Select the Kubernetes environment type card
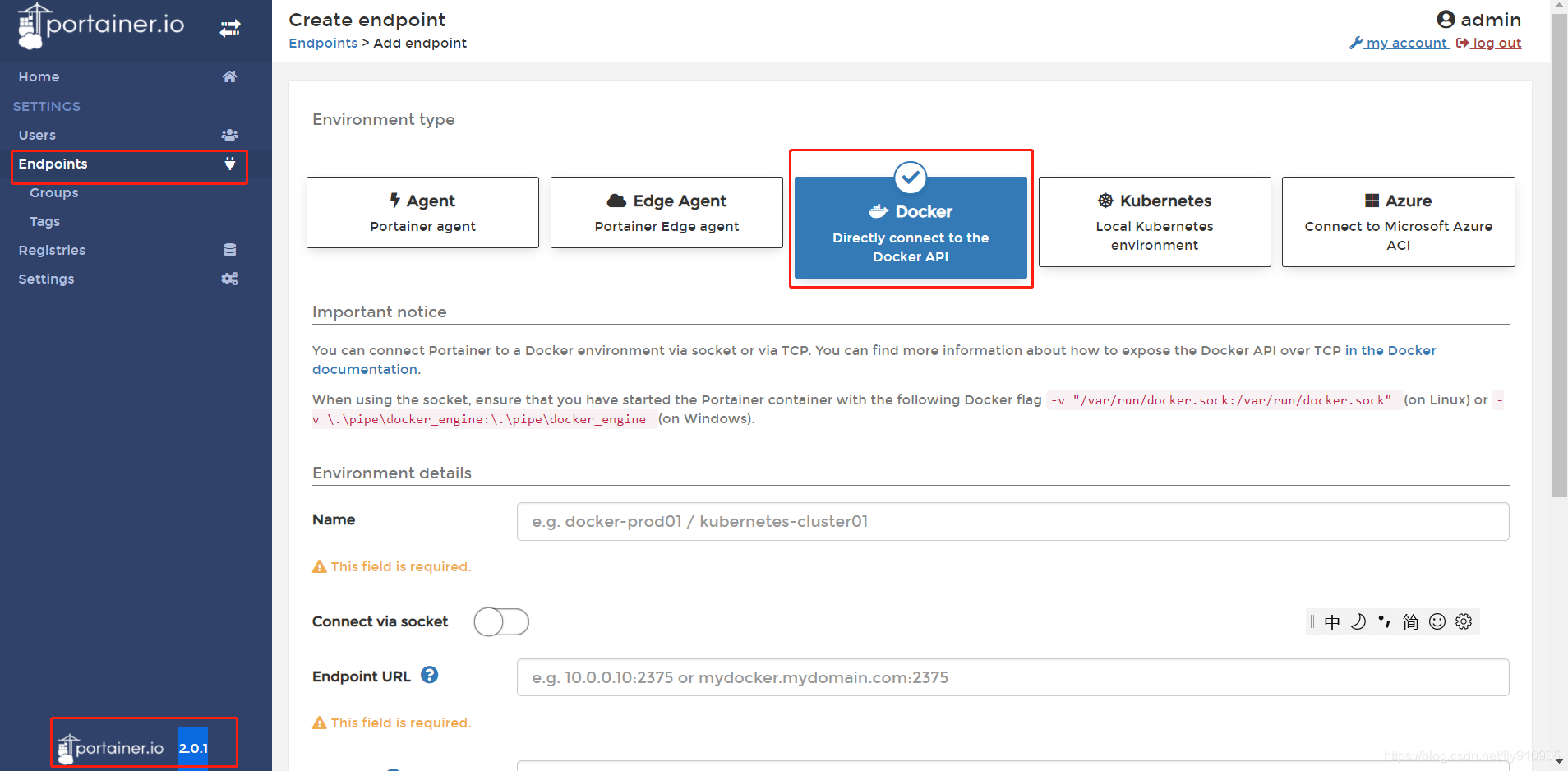This screenshot has height=771, width=1568. pyautogui.click(x=1154, y=221)
